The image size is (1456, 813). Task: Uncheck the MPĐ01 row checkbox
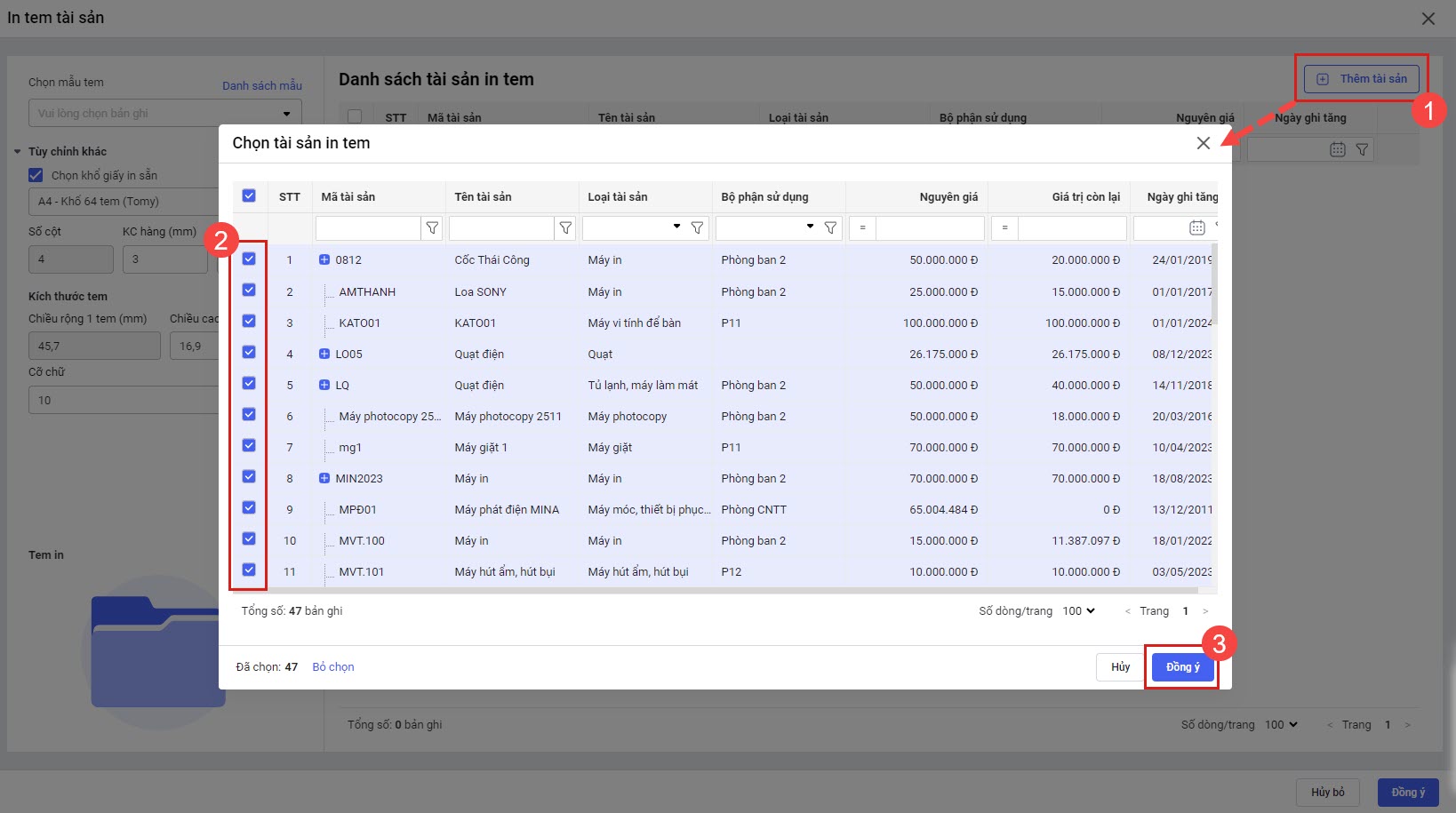click(249, 508)
